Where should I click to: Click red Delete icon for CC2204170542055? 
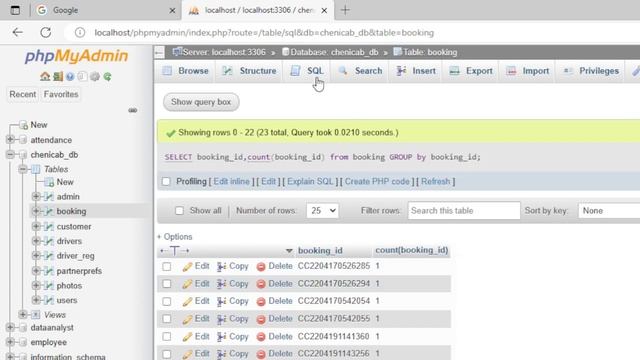pyautogui.click(x=261, y=319)
